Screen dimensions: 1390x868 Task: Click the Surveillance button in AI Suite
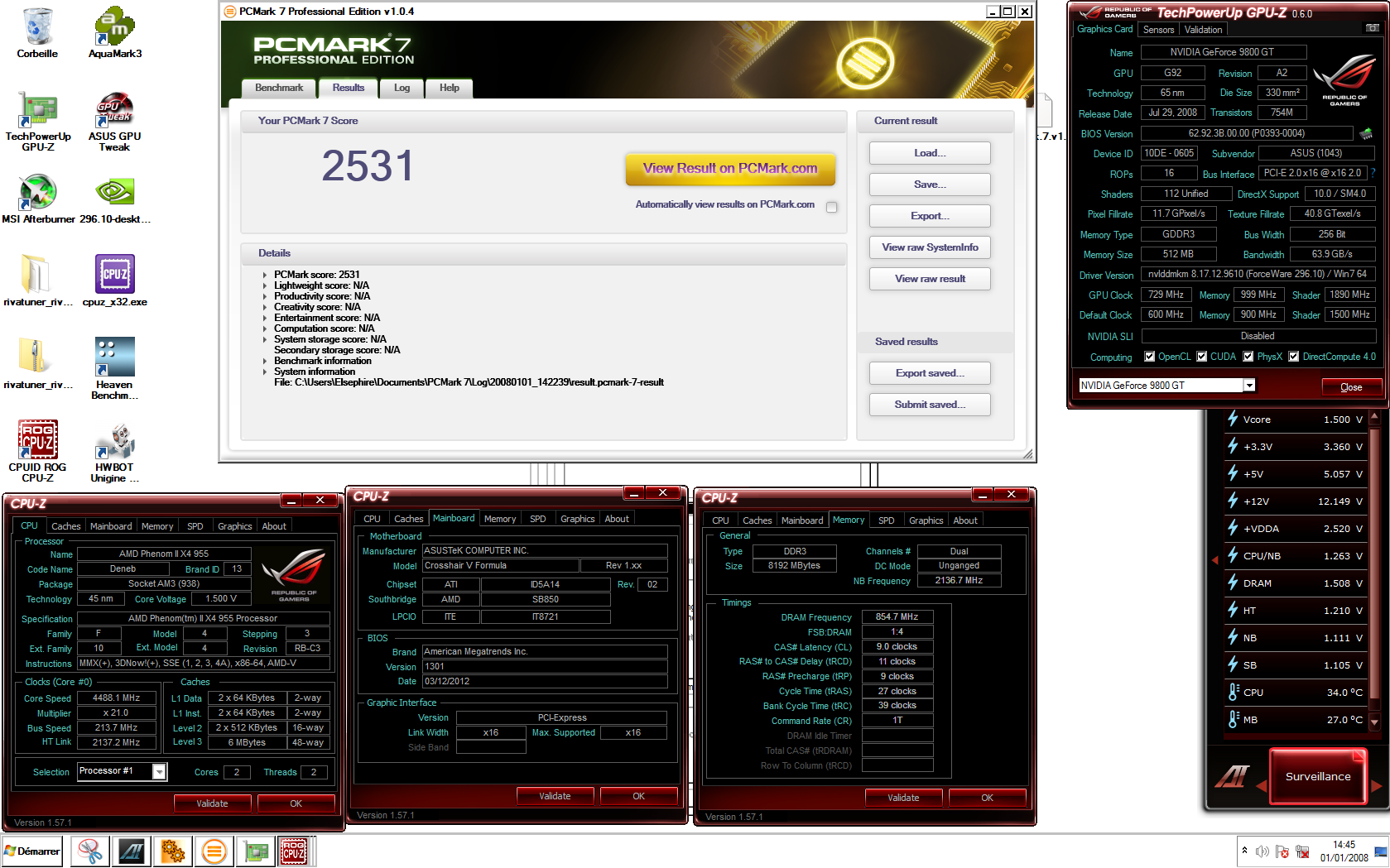coord(1318,776)
